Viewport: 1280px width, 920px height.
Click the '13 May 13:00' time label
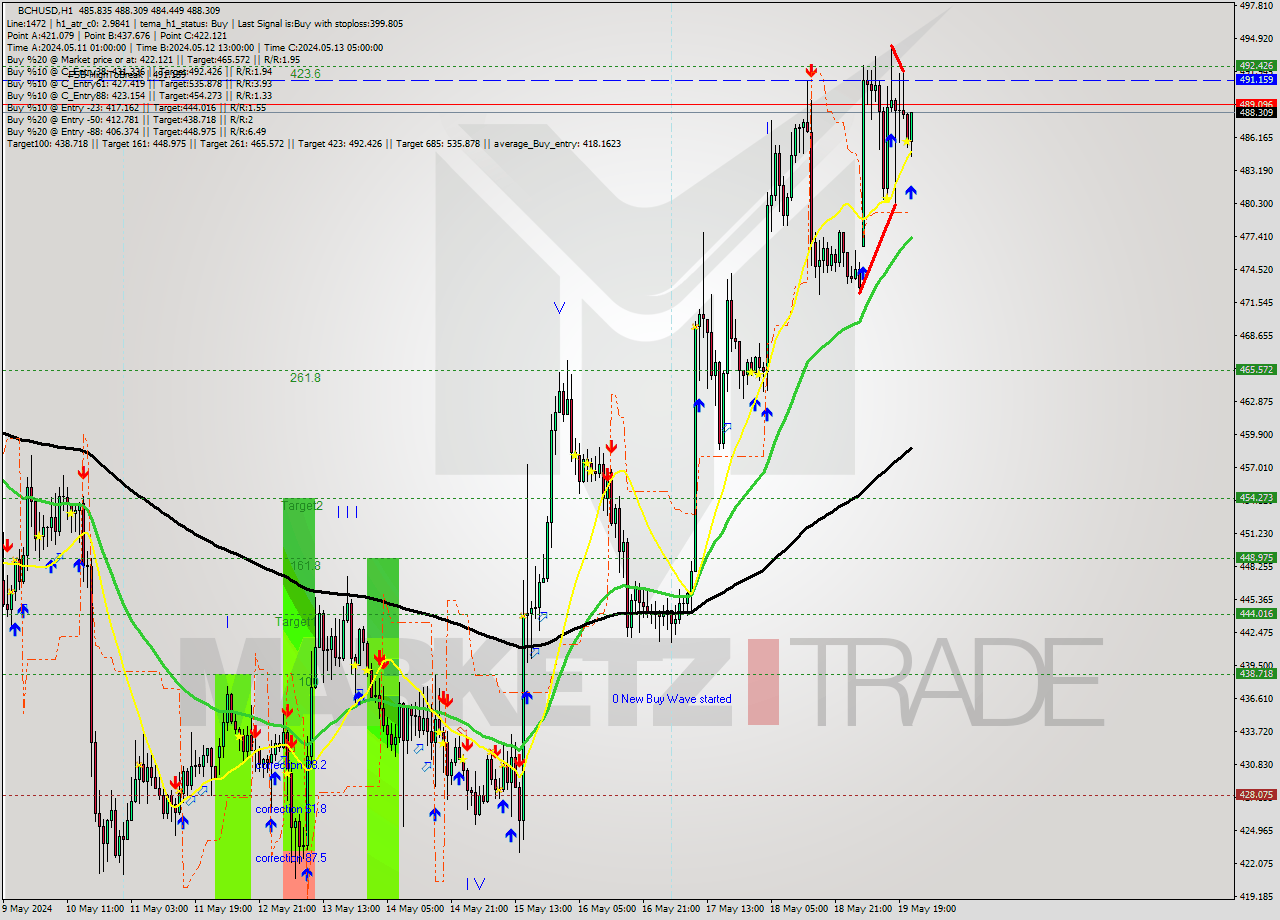click(350, 909)
